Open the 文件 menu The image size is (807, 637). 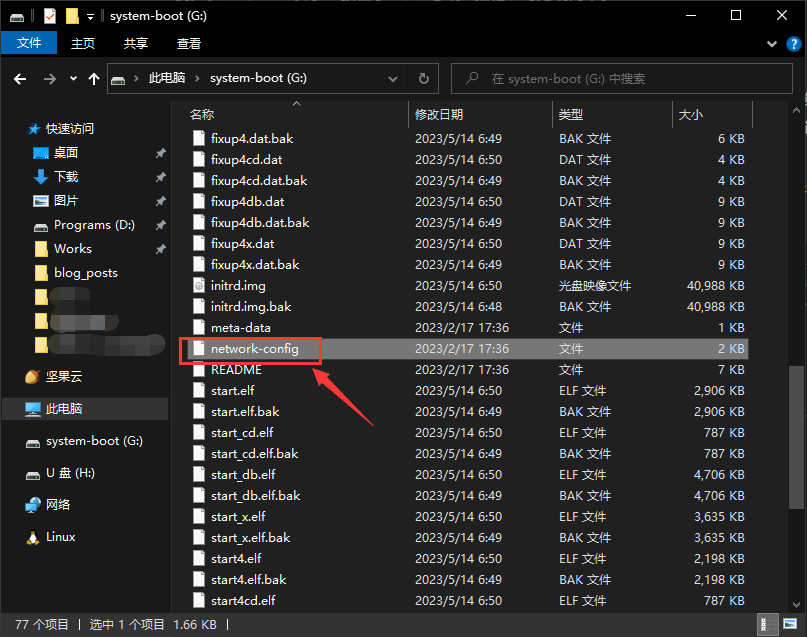tap(29, 43)
